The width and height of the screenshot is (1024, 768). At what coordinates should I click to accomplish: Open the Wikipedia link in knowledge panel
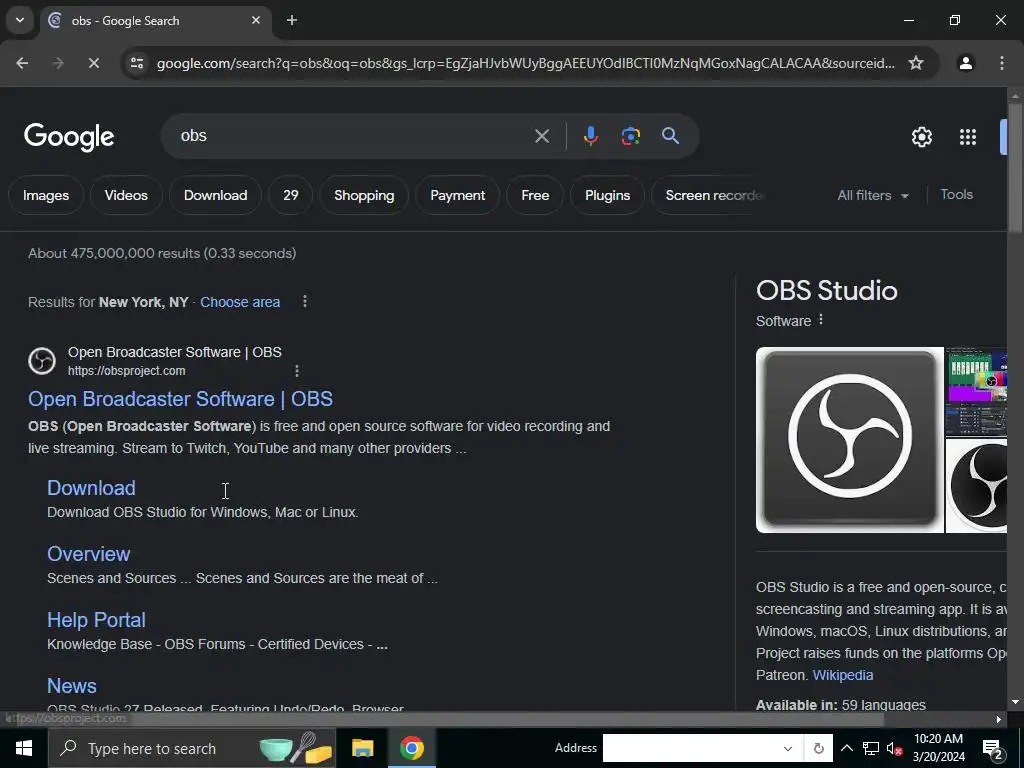(x=842, y=675)
